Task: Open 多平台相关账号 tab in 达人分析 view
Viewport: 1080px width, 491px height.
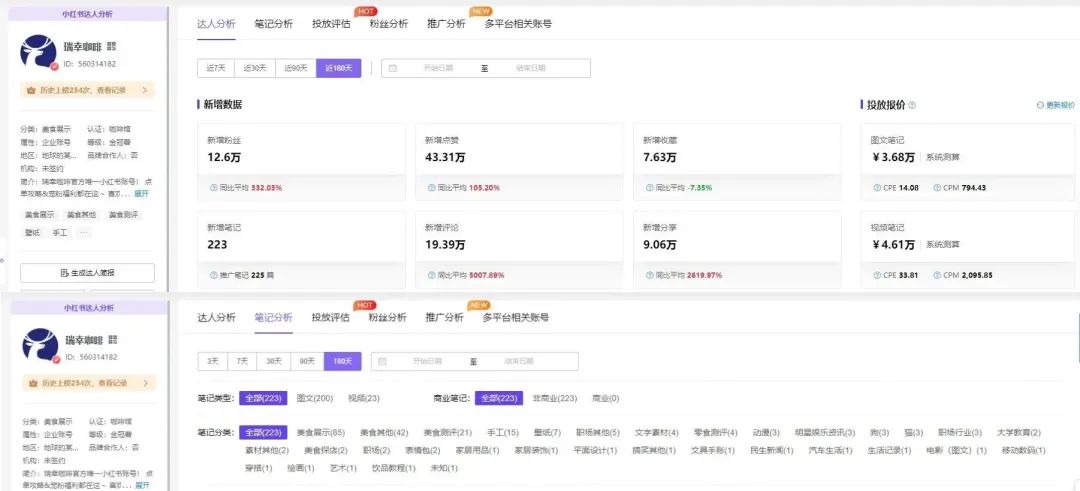Action: coord(517,24)
